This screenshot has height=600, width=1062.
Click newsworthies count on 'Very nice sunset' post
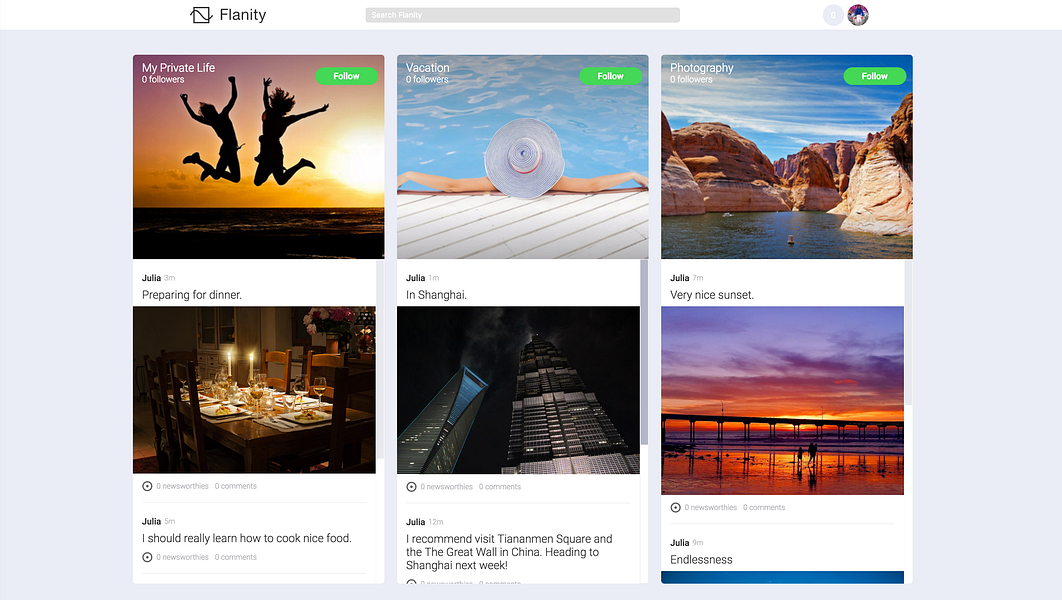tap(710, 507)
